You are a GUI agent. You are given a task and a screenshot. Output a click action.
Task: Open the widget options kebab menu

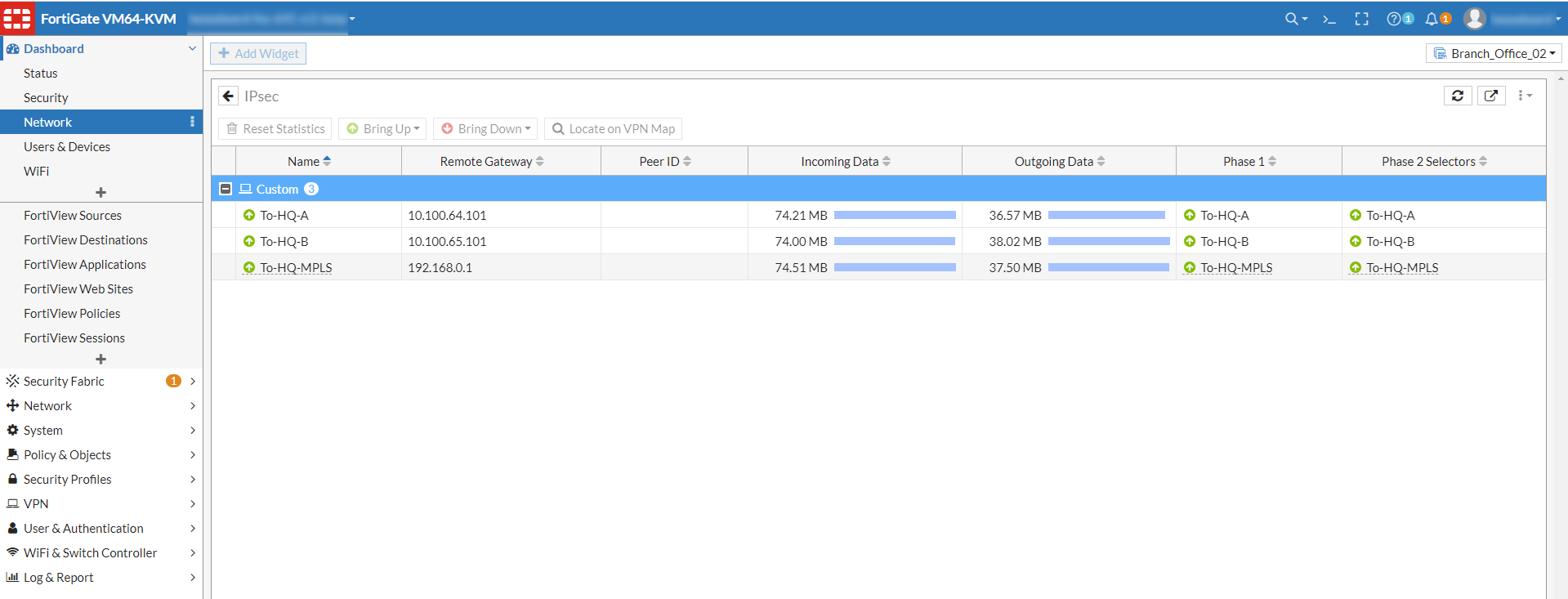[x=1525, y=96]
